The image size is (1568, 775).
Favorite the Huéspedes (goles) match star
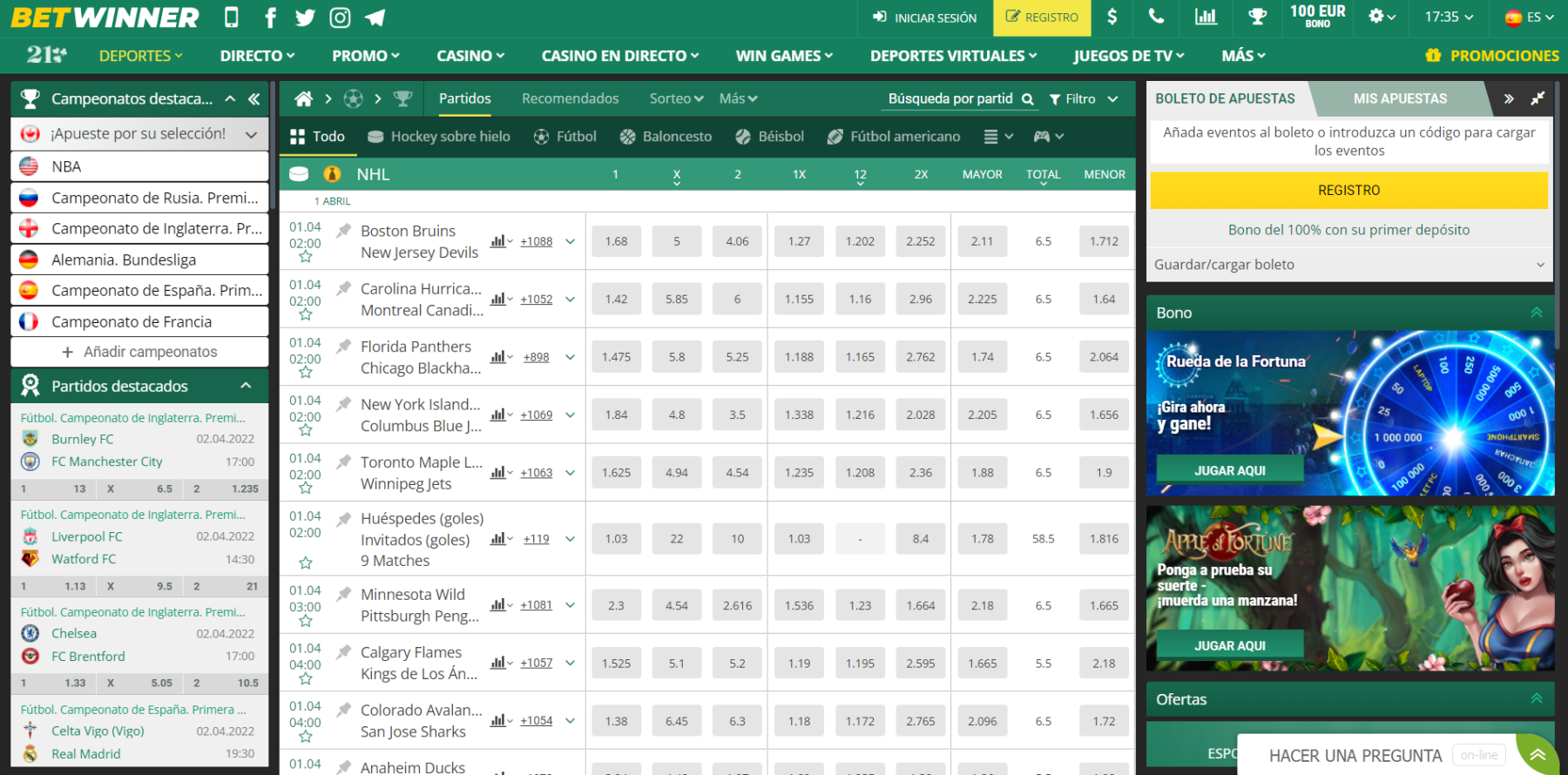point(306,563)
